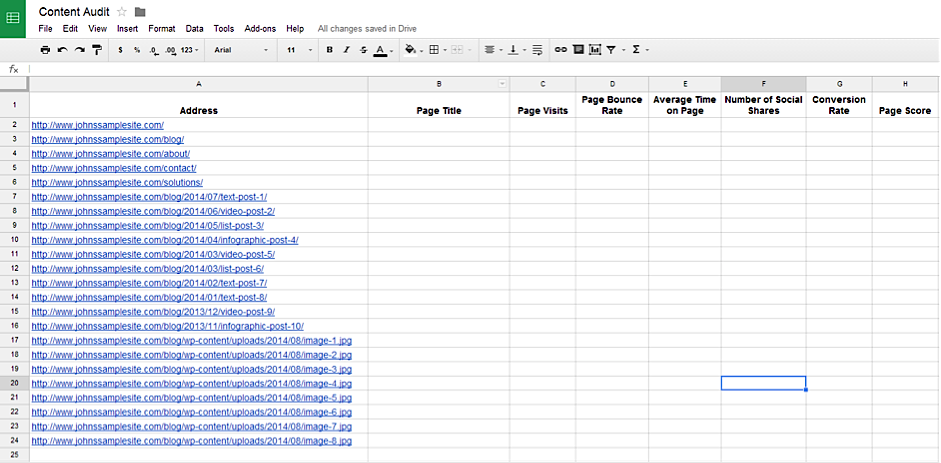Click the undo arrow icon
The image size is (941, 463).
(x=62, y=49)
